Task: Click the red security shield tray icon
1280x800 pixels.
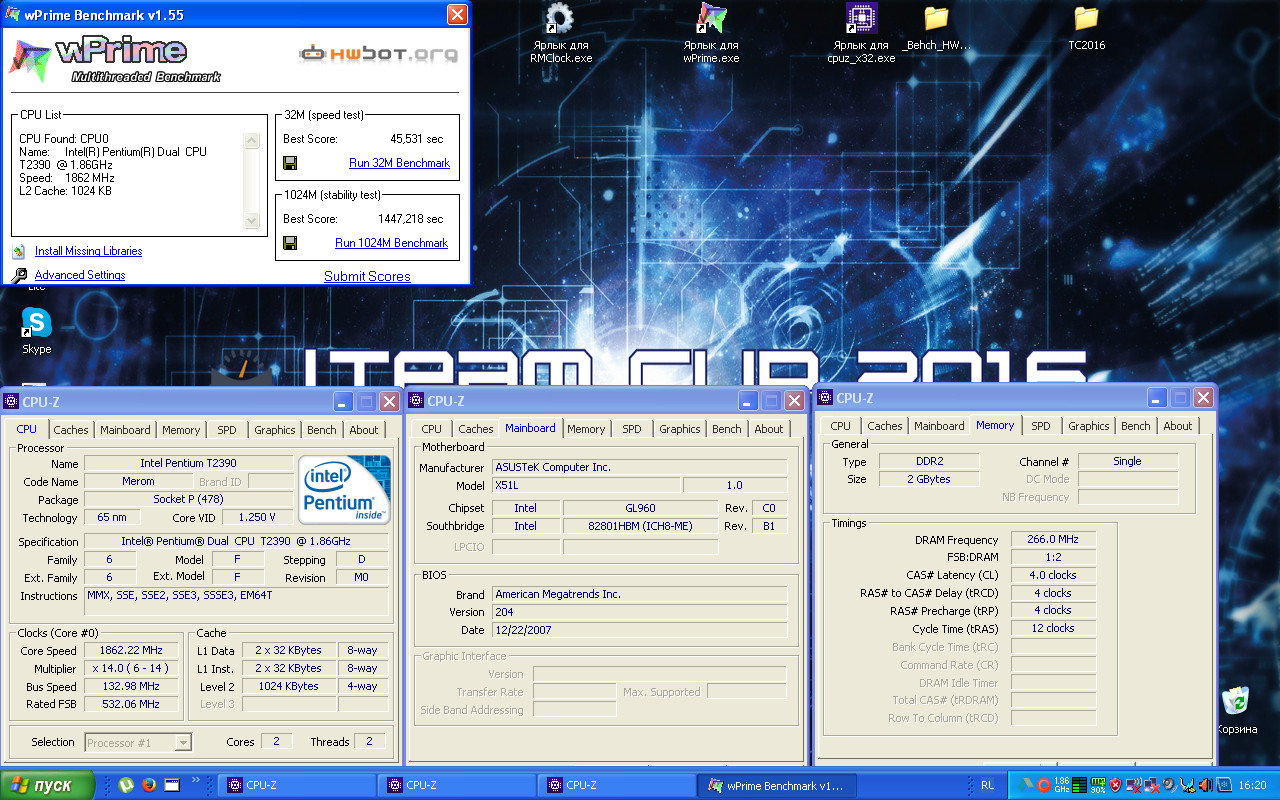Action: (x=1115, y=785)
